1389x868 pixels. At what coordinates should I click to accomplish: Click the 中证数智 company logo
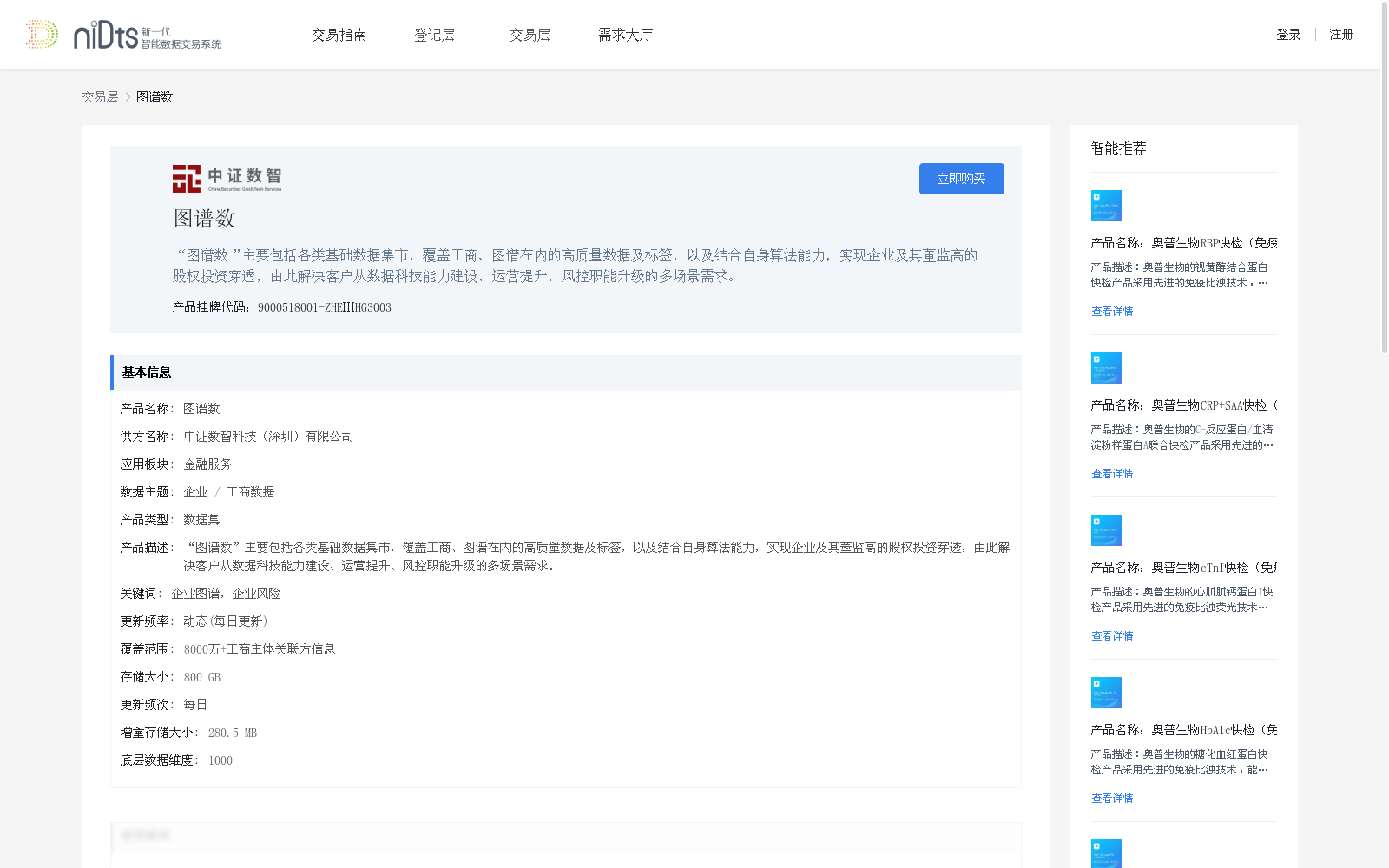(227, 178)
